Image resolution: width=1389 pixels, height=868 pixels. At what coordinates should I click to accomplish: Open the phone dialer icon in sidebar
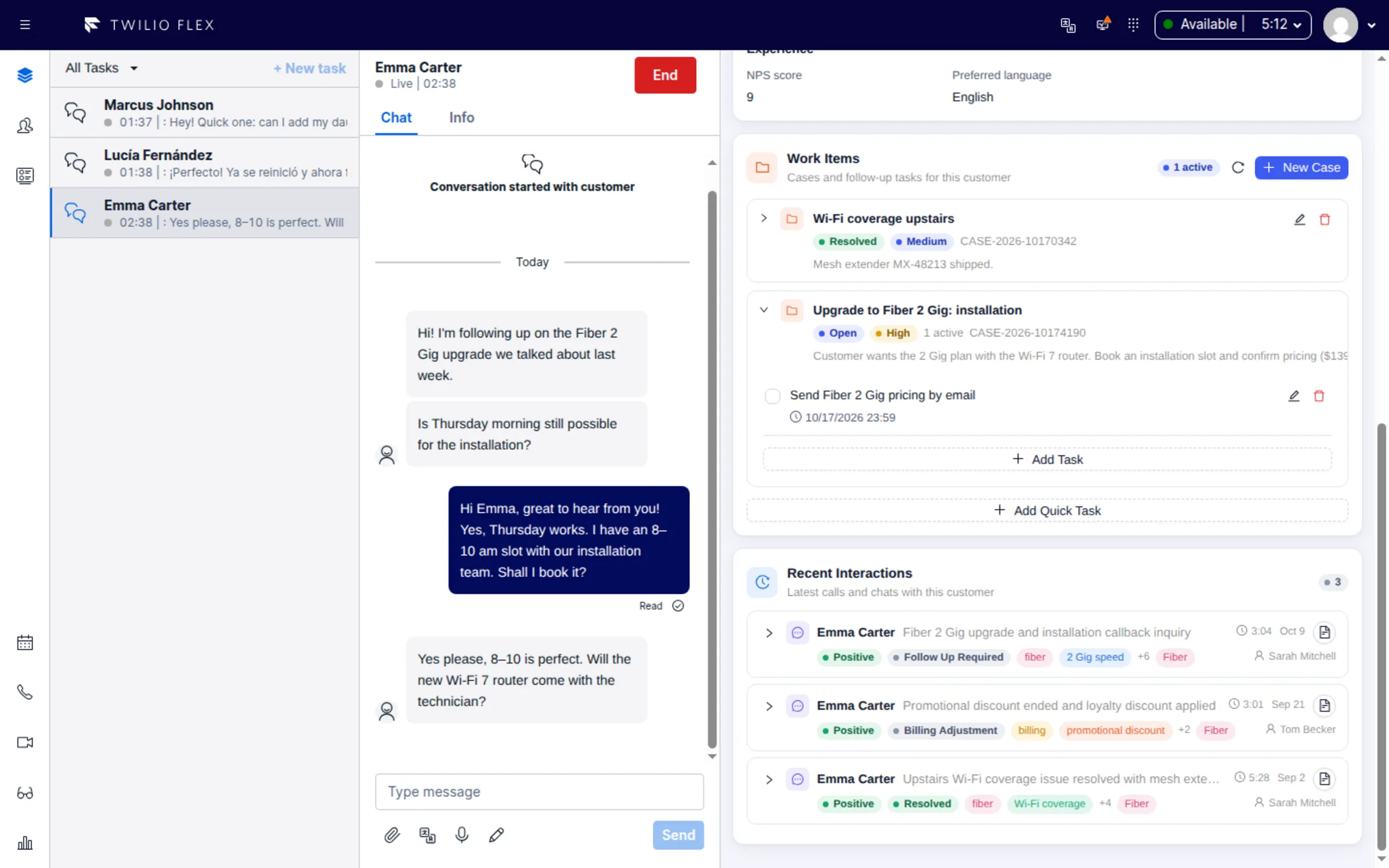click(25, 692)
